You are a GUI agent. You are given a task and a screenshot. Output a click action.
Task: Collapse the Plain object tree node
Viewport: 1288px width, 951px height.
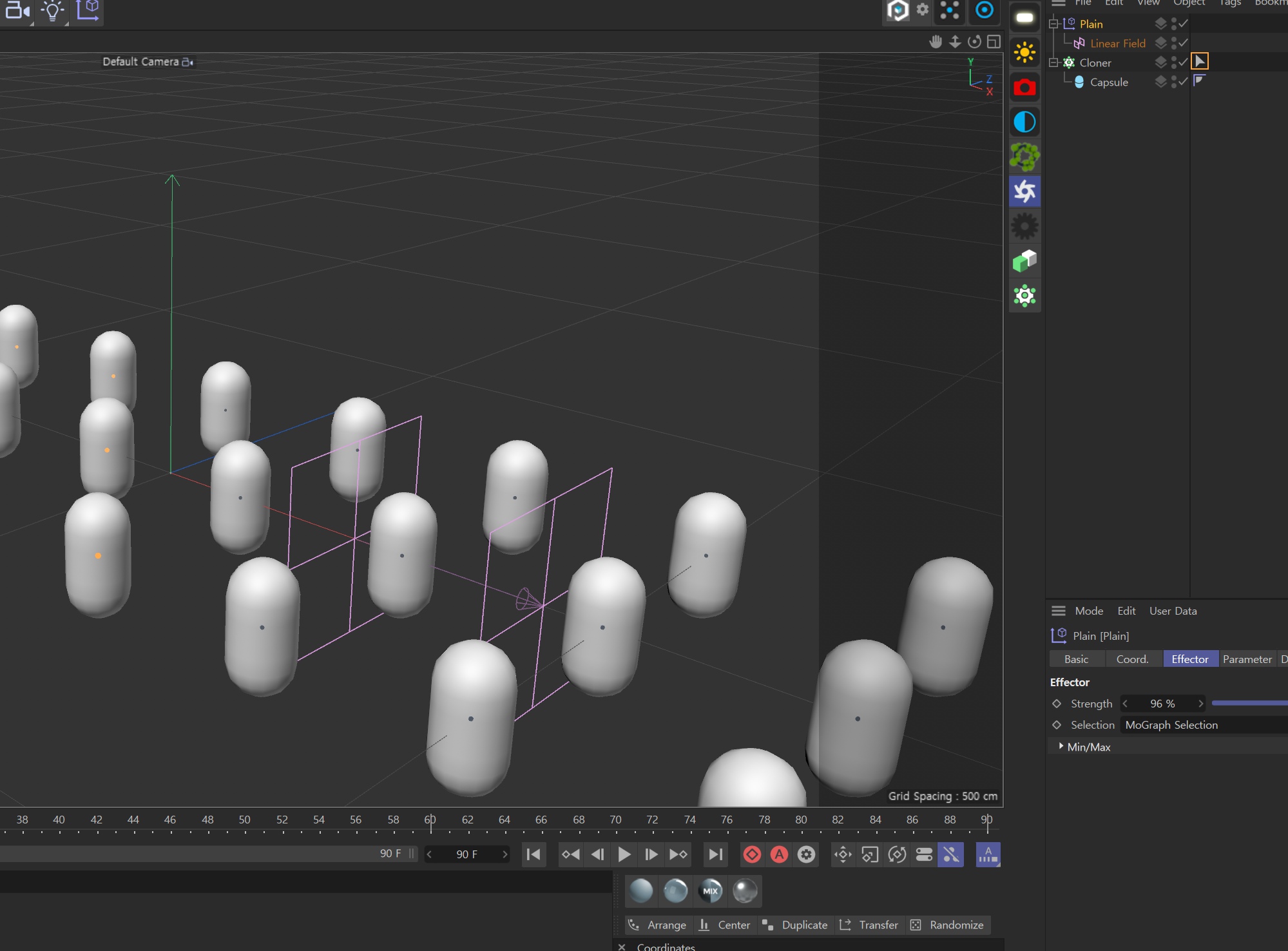[1053, 24]
